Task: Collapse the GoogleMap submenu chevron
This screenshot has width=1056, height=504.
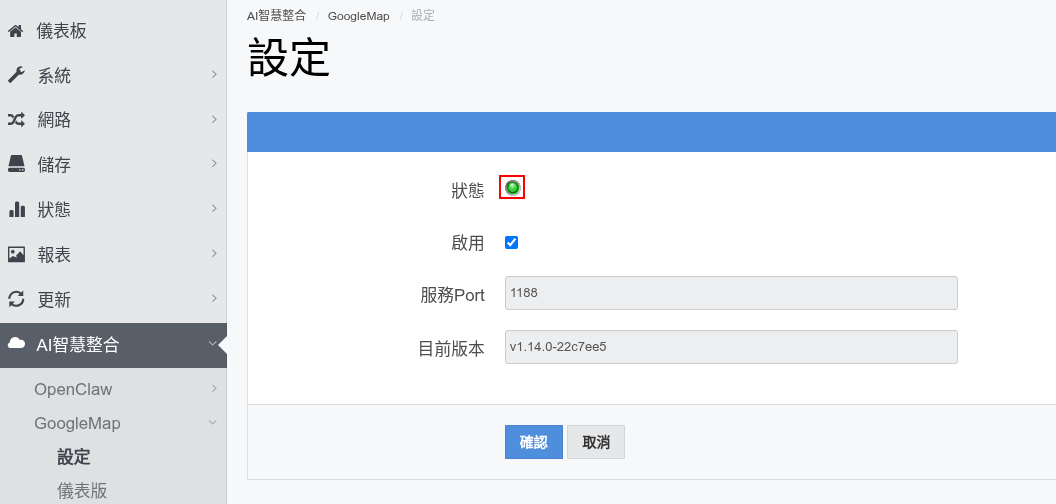Action: pos(213,422)
